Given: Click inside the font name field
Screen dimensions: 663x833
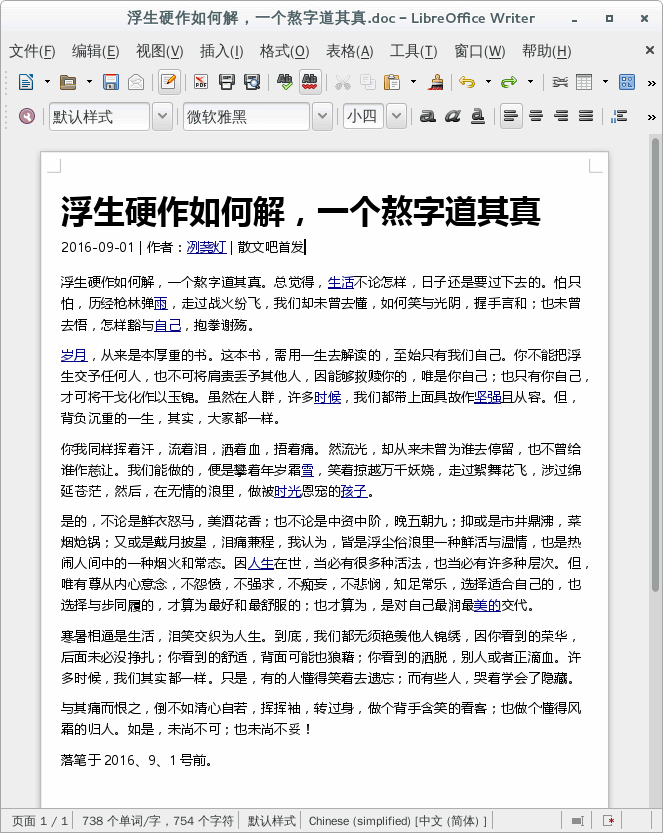Looking at the screenshot, I should click(x=246, y=116).
